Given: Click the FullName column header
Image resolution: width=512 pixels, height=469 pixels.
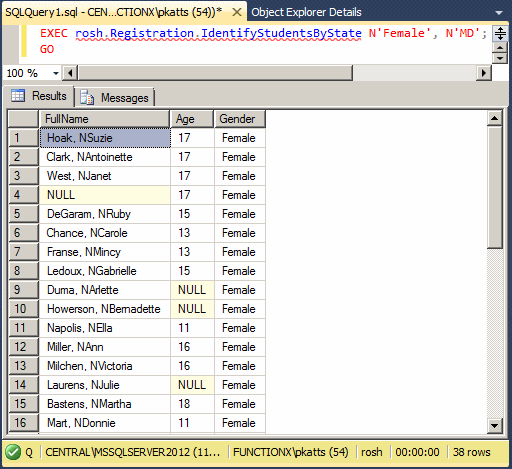Looking at the screenshot, I should pyautogui.click(x=105, y=119).
